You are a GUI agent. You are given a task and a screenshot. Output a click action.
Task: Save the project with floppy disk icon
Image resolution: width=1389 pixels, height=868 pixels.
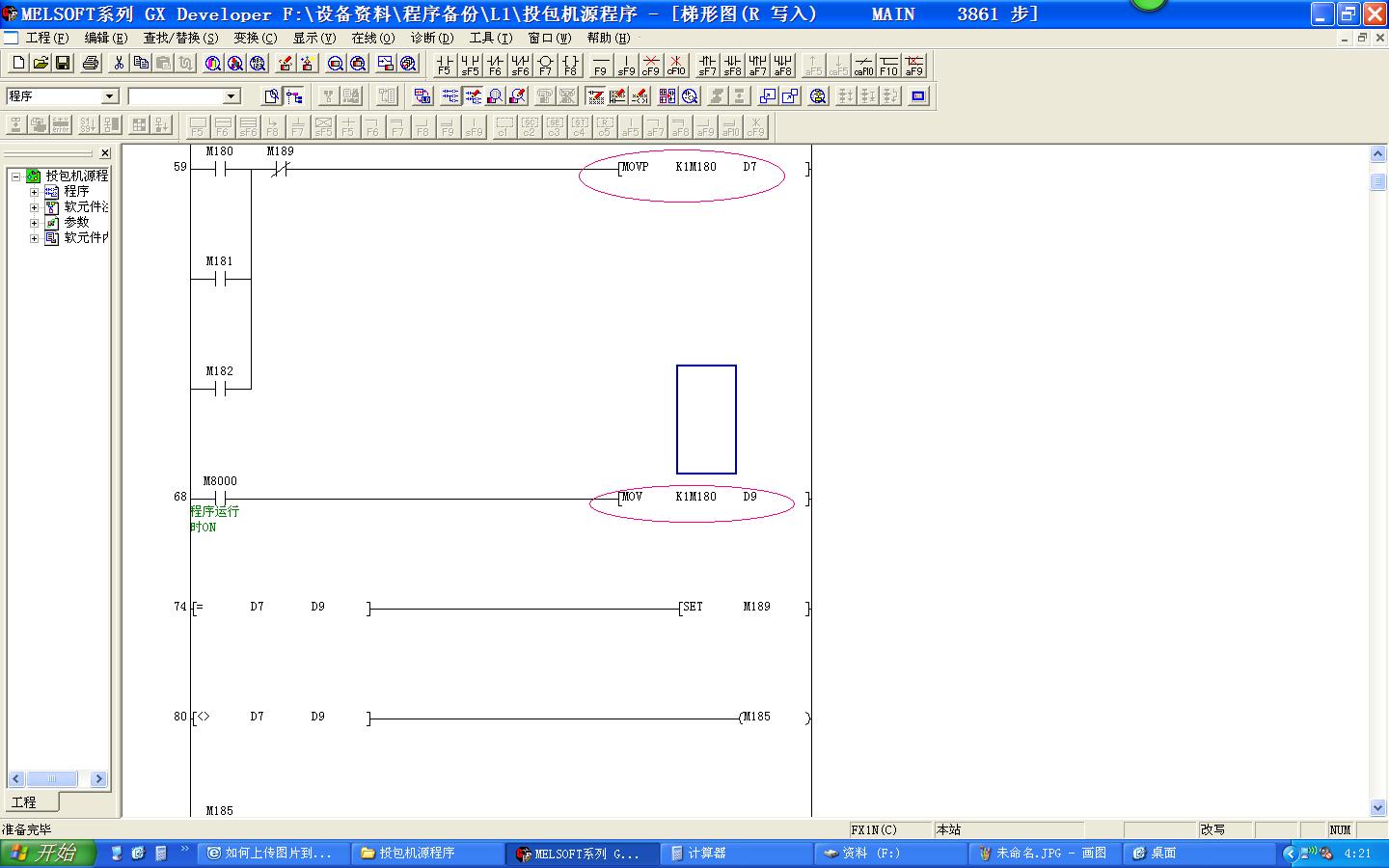pos(63,64)
